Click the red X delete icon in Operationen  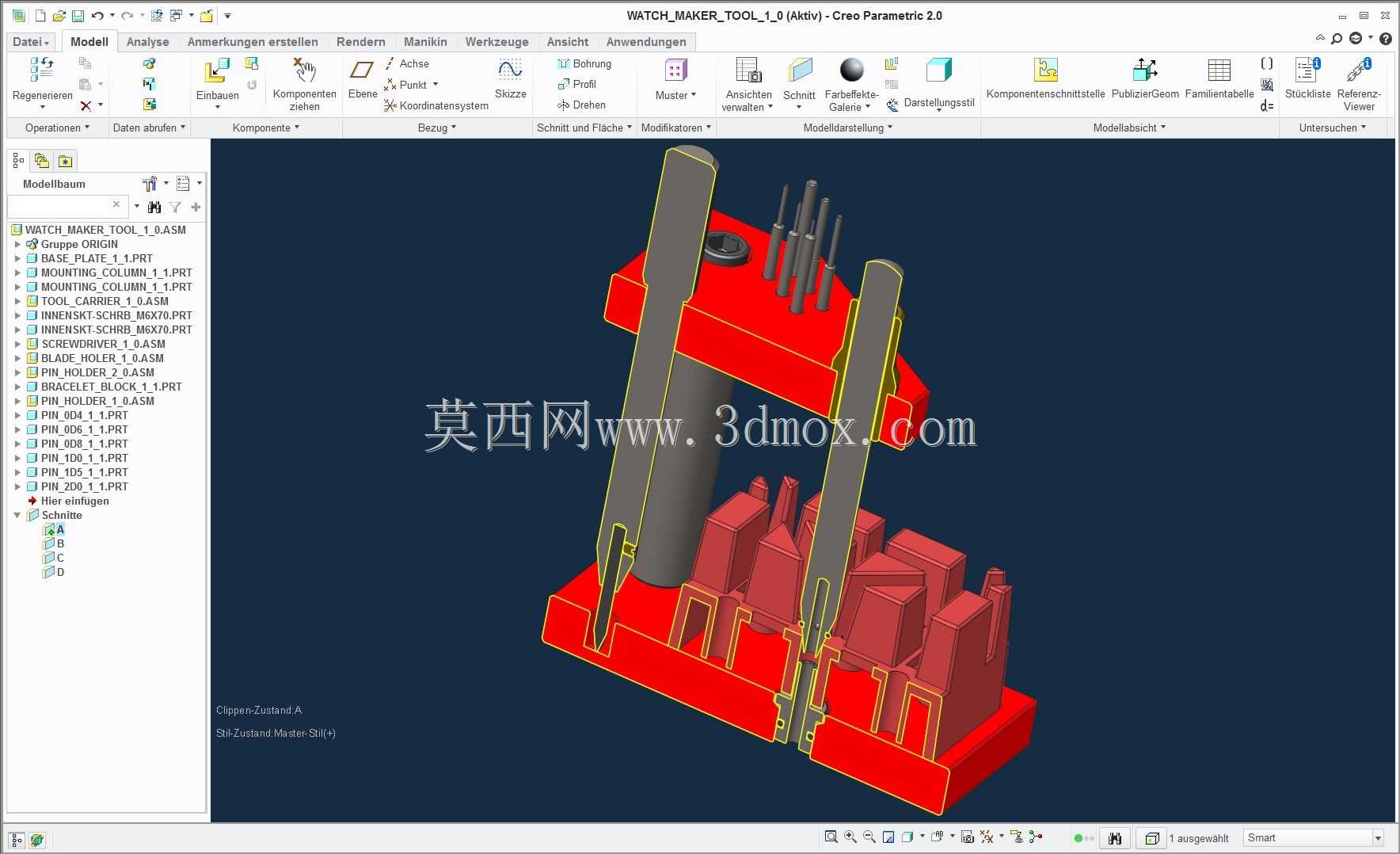[x=86, y=105]
